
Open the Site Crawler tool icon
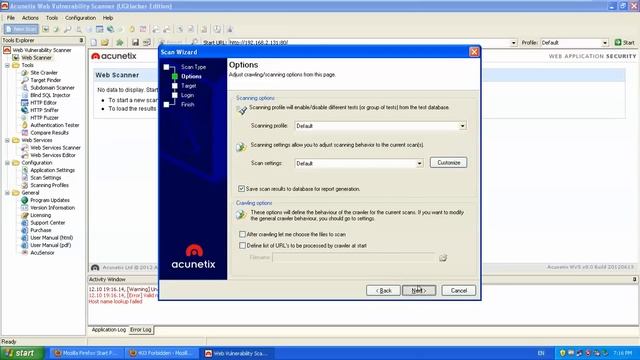coord(24,73)
